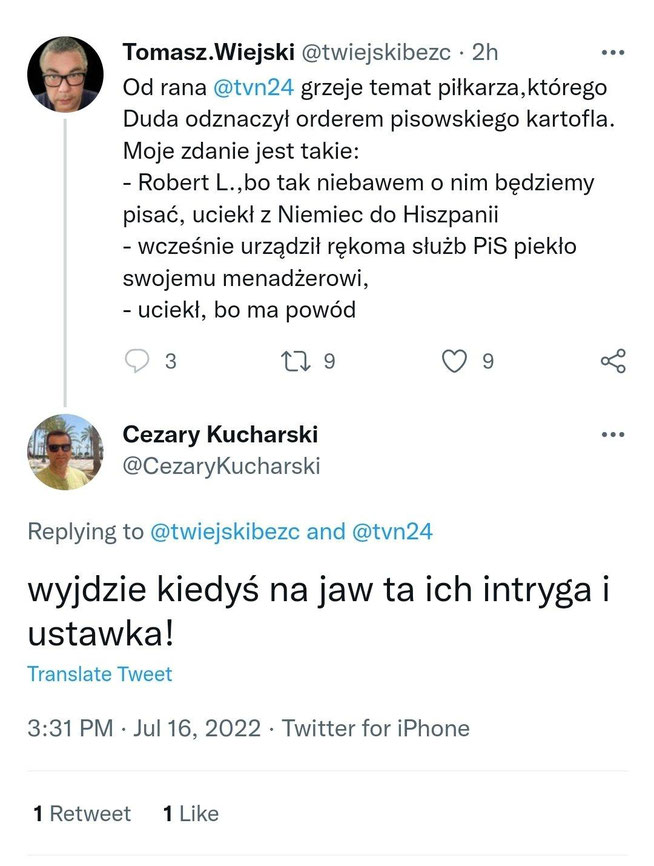The height and width of the screenshot is (866, 654).
Task: Open Cezary Kucharski's profile picture
Action: [x=65, y=452]
